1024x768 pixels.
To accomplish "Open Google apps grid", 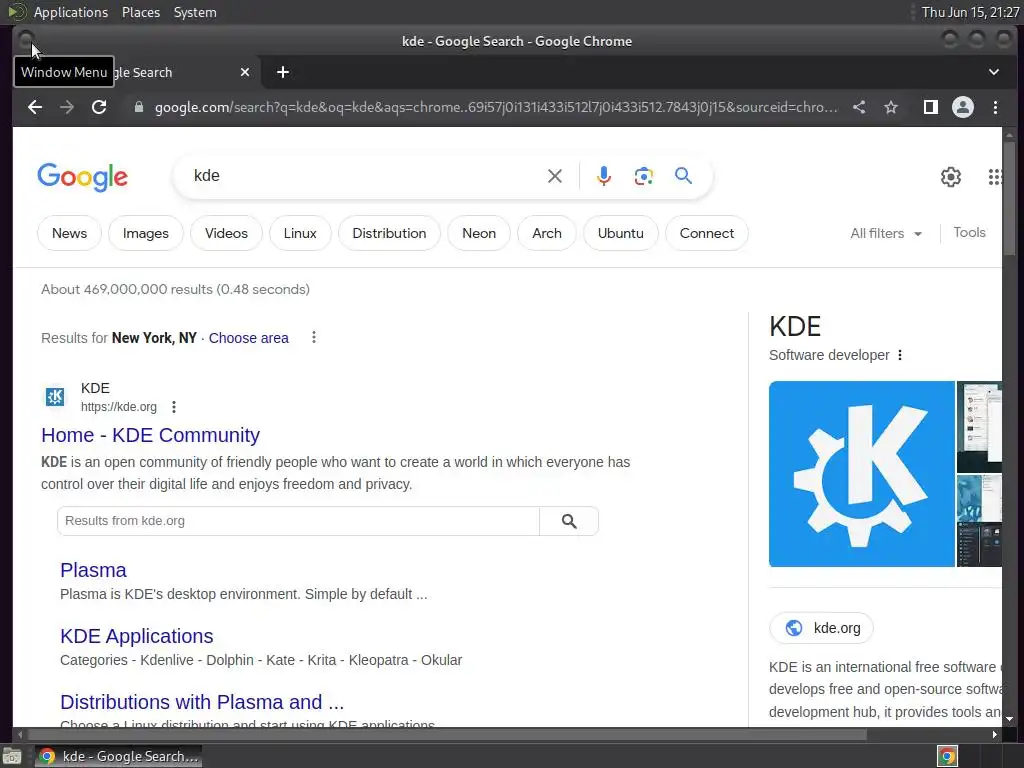I will click(995, 177).
